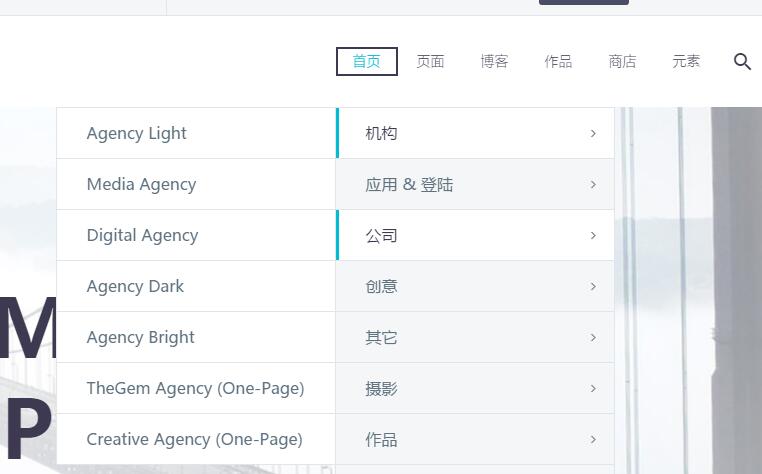Open TheGem Agency (One-Page) link
Screen dimensions: 762x474
(x=196, y=388)
